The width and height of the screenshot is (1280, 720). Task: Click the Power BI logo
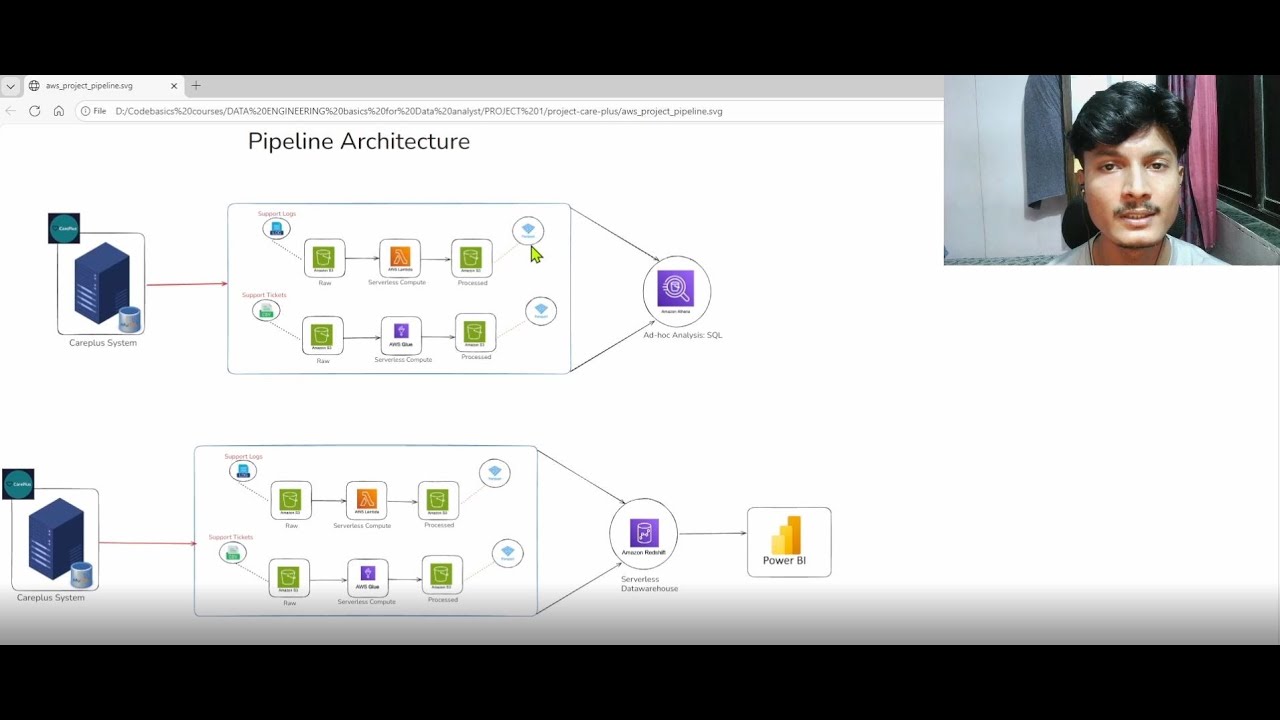[x=787, y=535]
